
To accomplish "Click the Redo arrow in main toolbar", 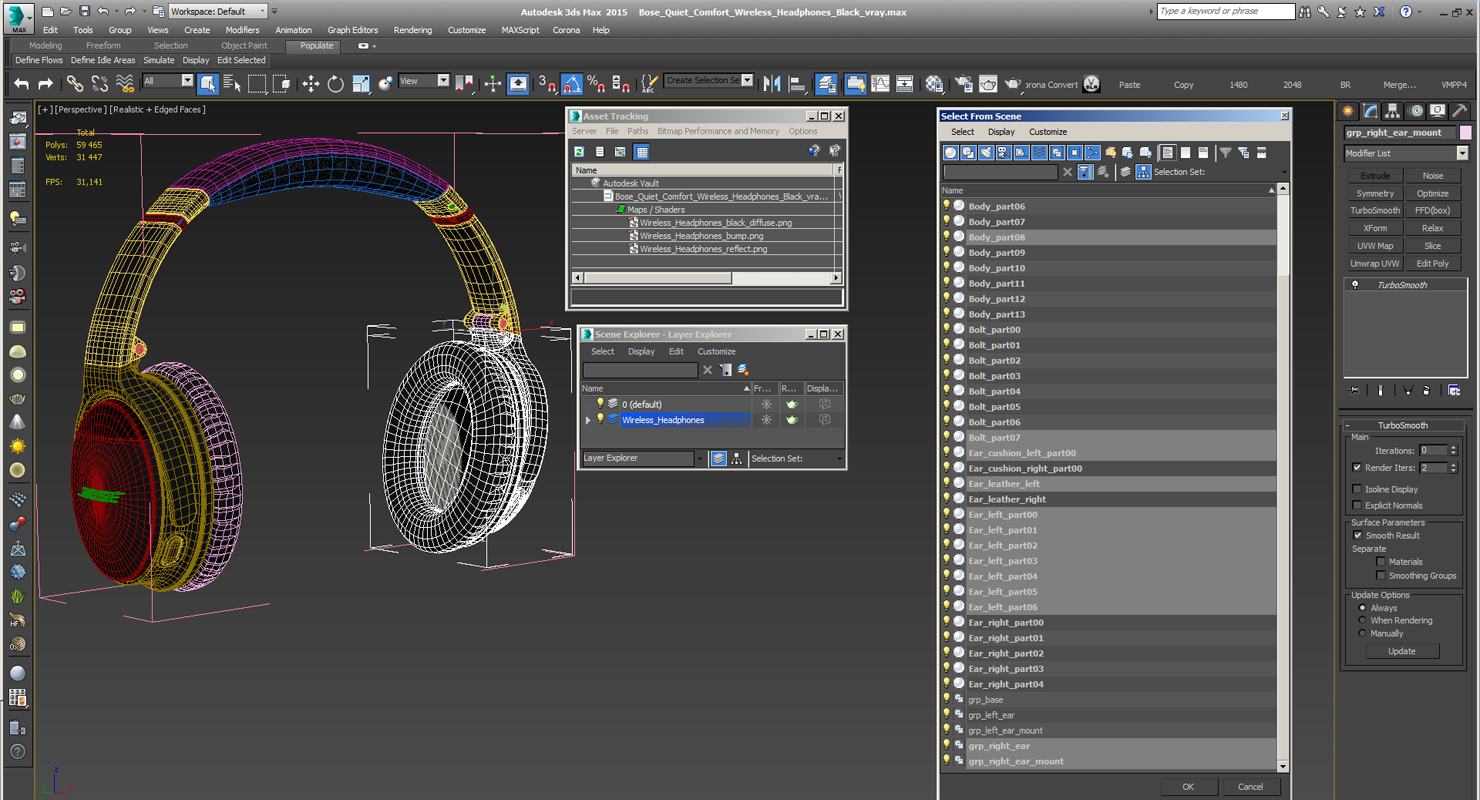I will (45, 84).
